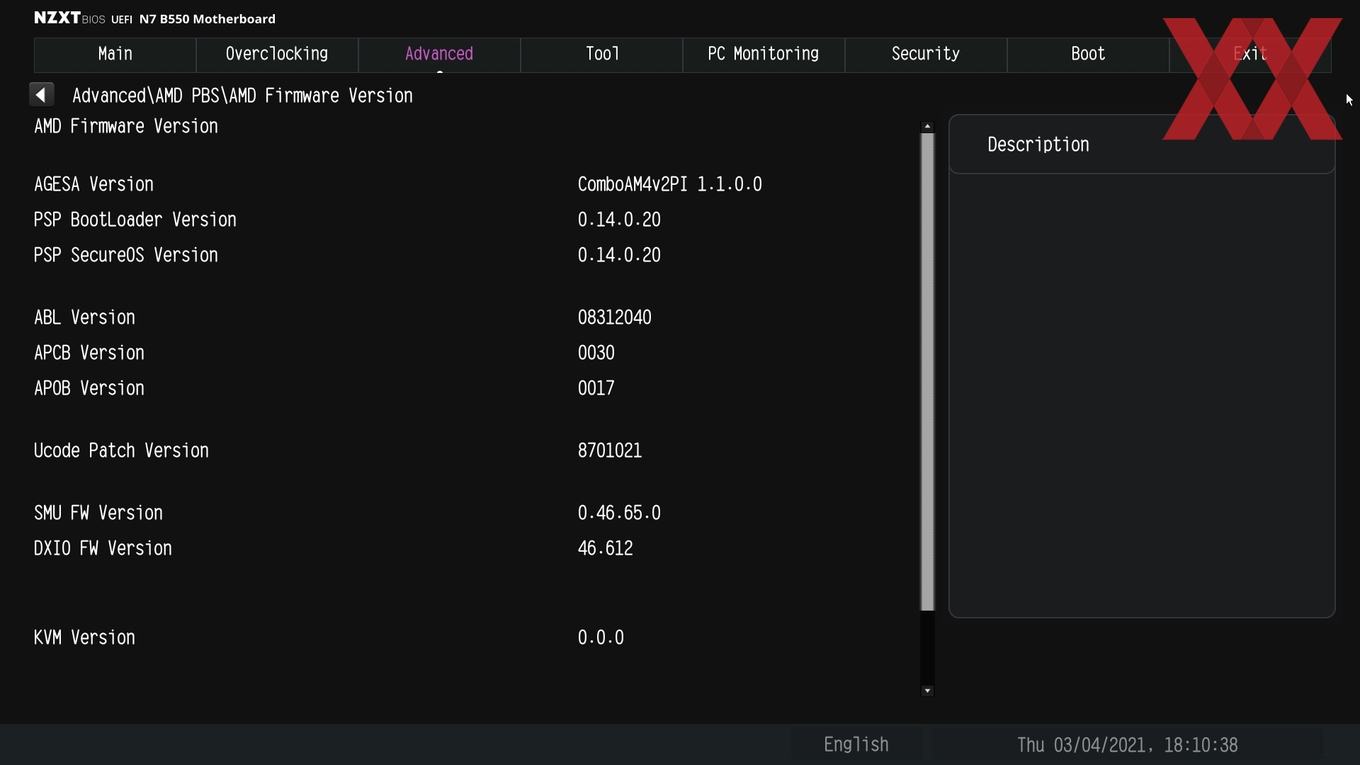Click the 08312040 value
Viewport: 1360px width, 765px height.
614,317
